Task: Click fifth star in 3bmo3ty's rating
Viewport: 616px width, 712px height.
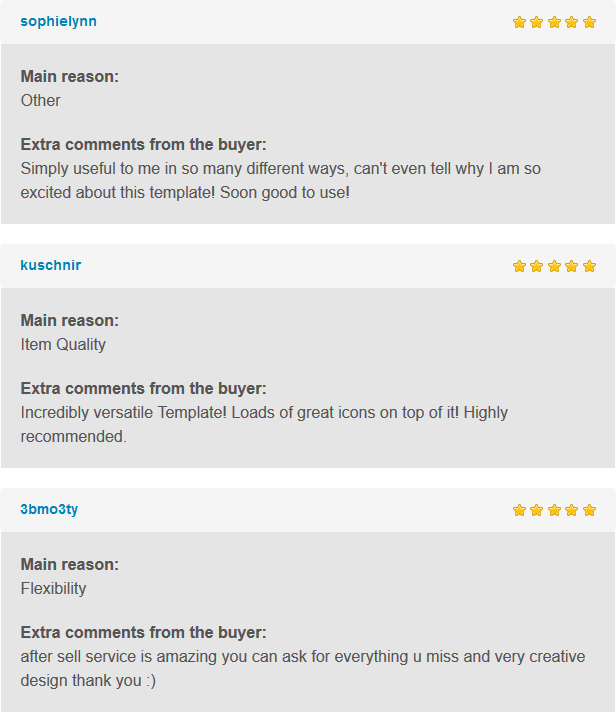Action: coord(589,510)
